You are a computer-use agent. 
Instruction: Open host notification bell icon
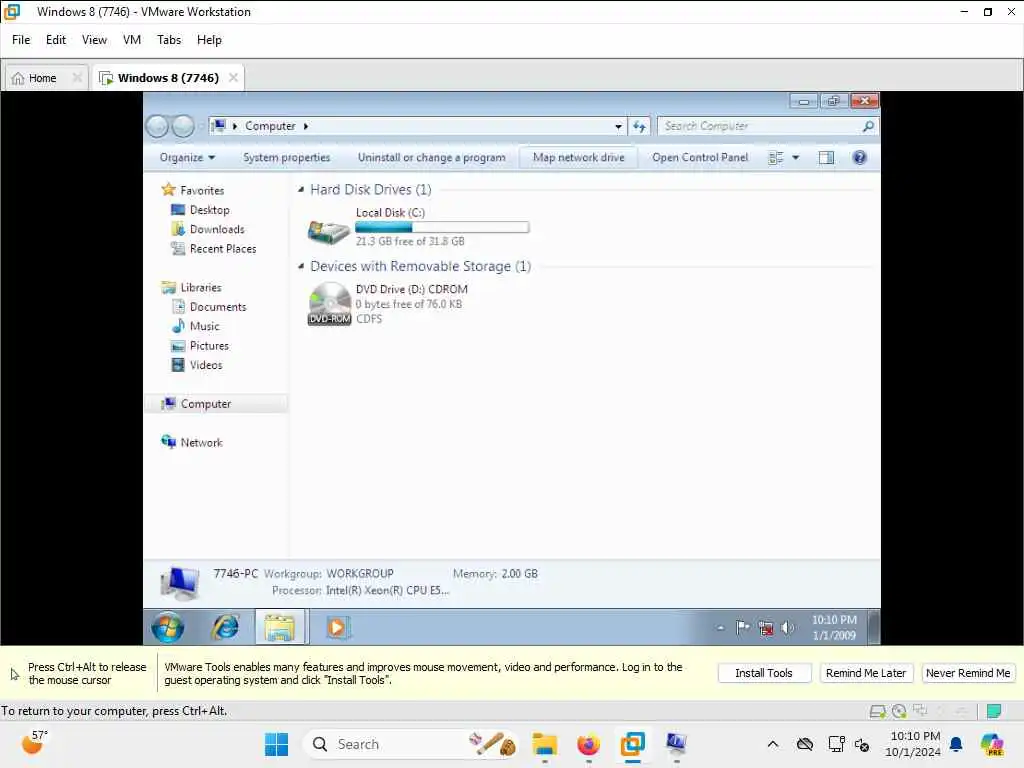point(956,744)
